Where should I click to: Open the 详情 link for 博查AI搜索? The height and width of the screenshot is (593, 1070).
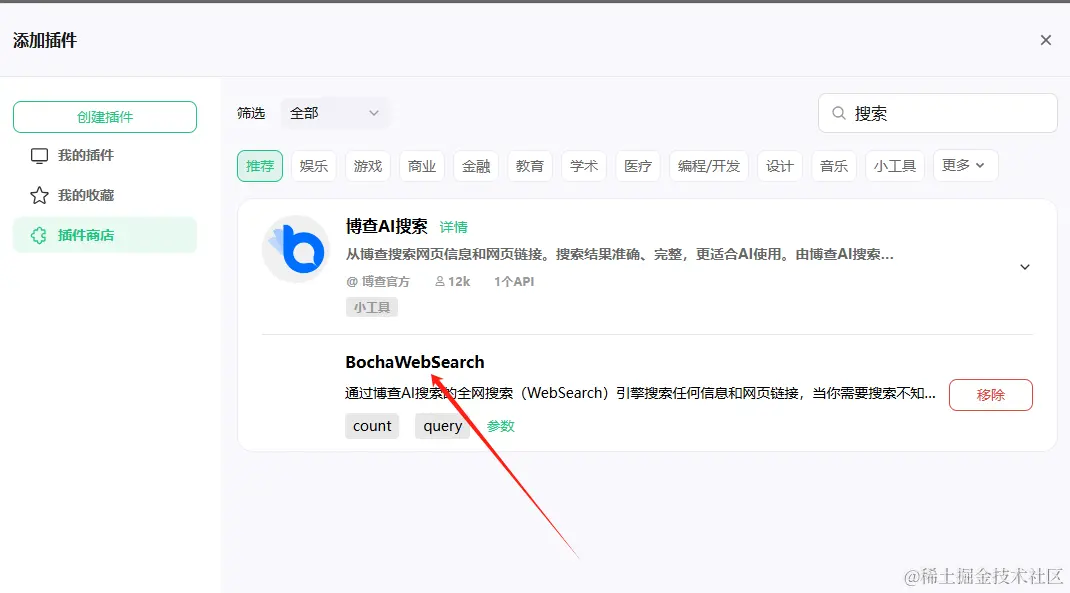click(453, 227)
